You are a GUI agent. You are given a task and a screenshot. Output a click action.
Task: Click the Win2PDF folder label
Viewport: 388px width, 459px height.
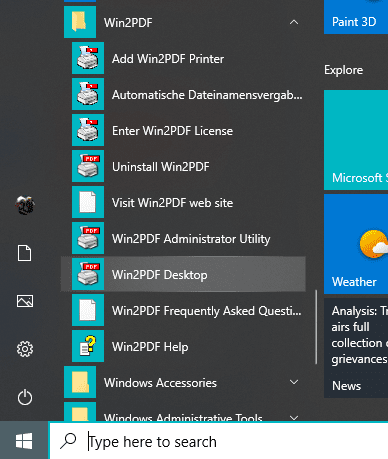128,23
